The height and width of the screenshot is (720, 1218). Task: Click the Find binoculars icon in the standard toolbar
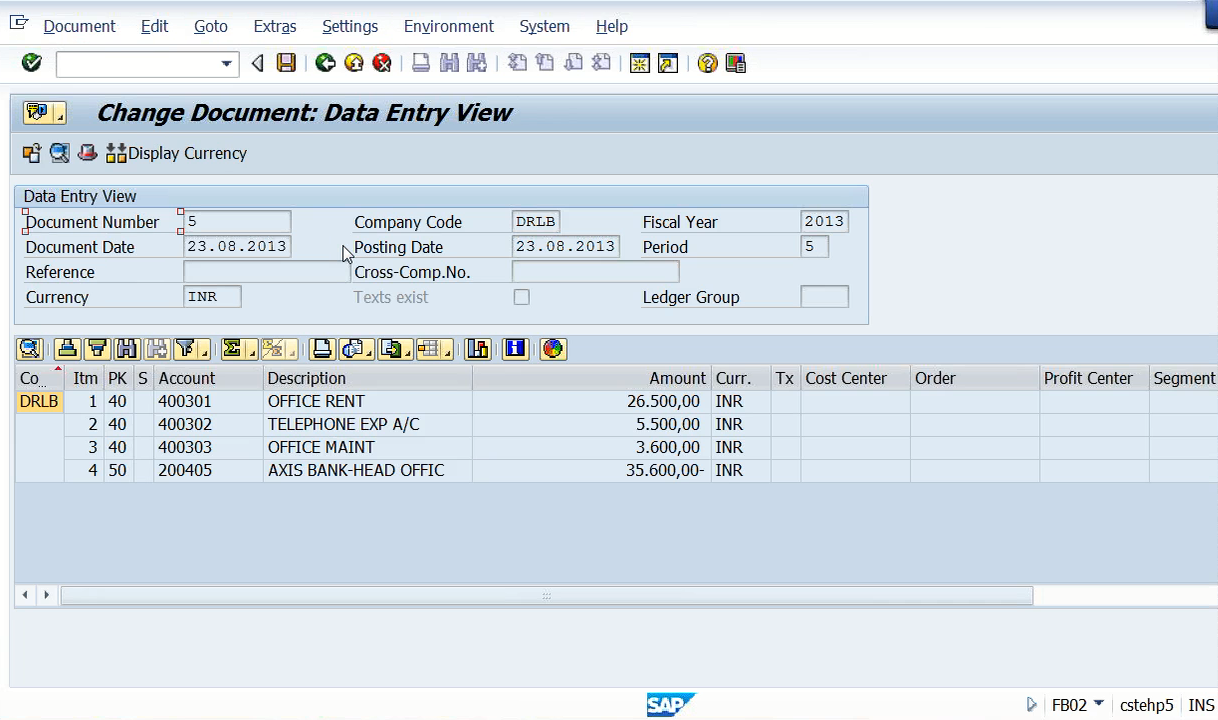[449, 63]
